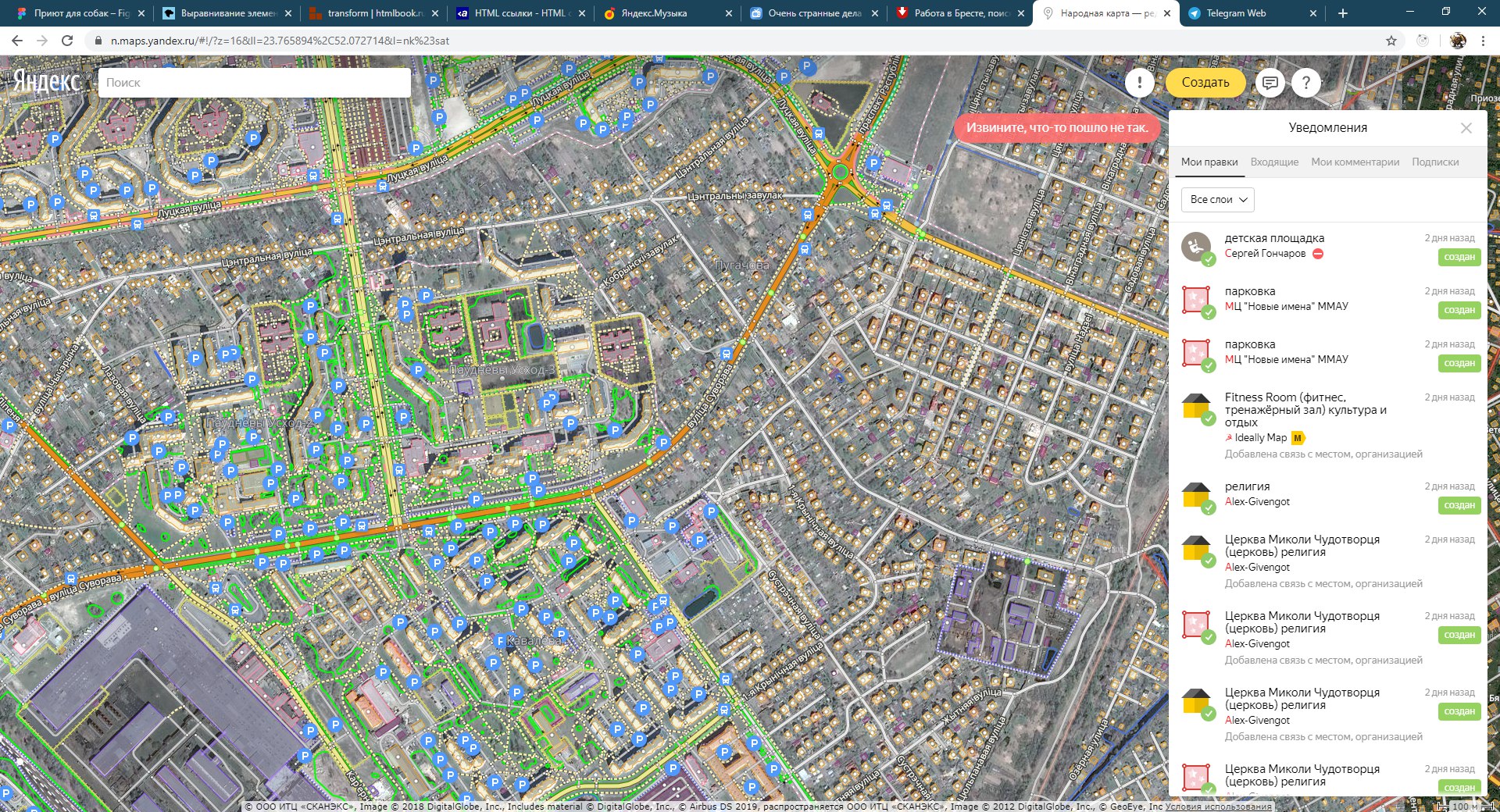The width and height of the screenshot is (1500, 812).
Task: Open the Chrome three-dot menu
Action: [1483, 41]
